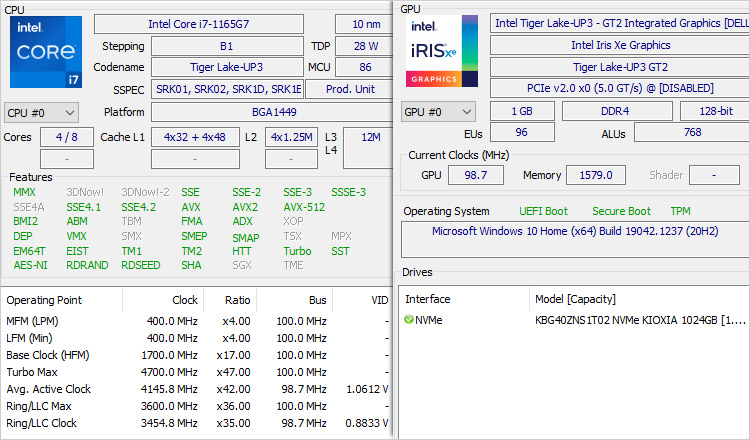750x440 pixels.
Task: Click the 4145.8 MHz clock value
Action: [x=169, y=389]
